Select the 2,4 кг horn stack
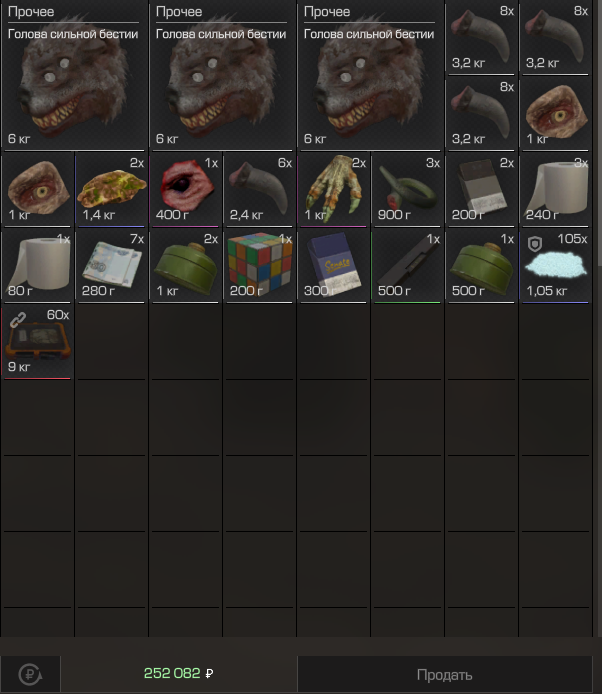Viewport: 602px width, 694px height. coord(259,189)
